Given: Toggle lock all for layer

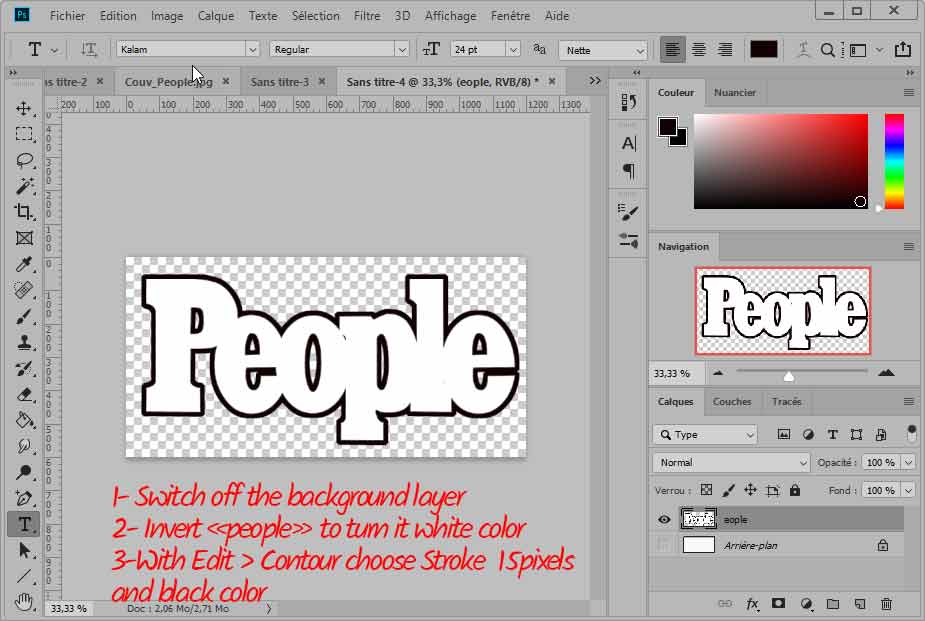Looking at the screenshot, I should pyautogui.click(x=795, y=490).
